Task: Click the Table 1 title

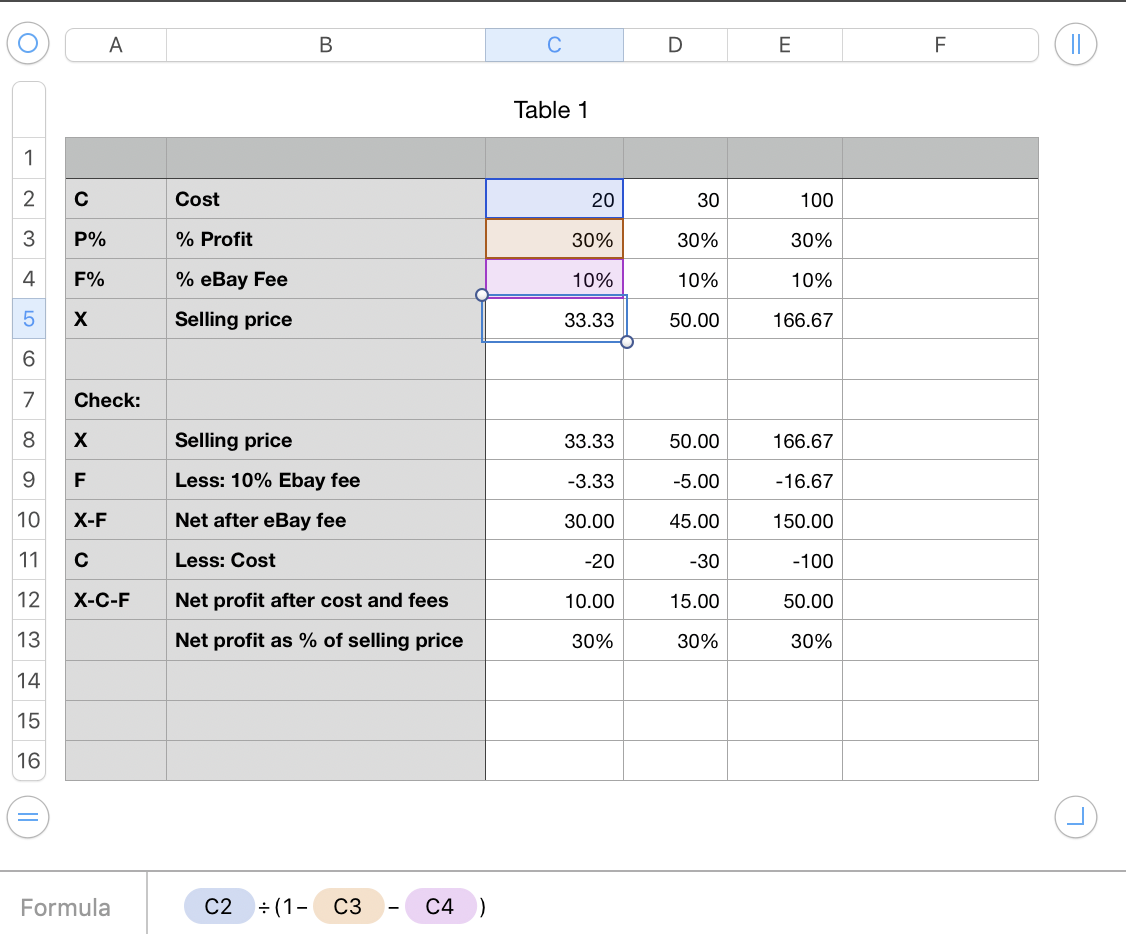Action: (x=551, y=110)
